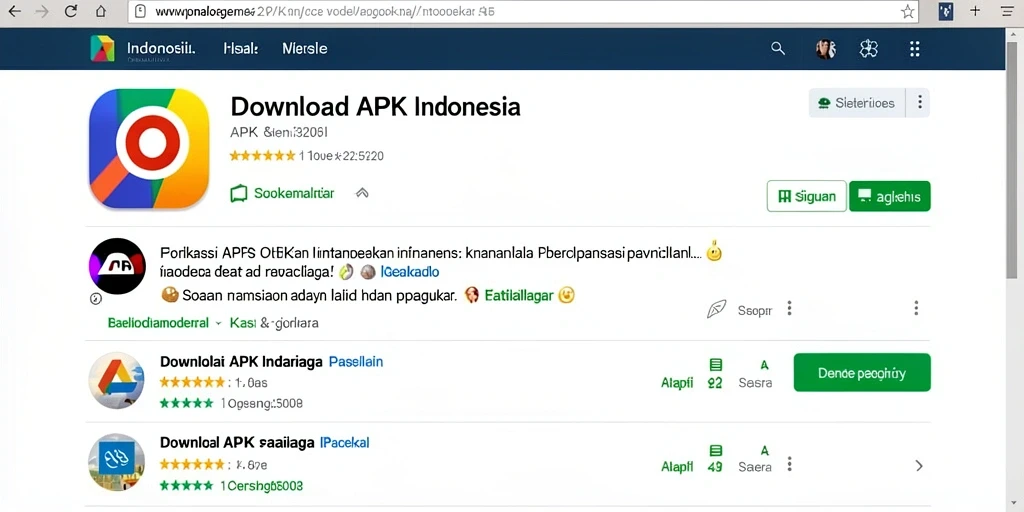Open the lGeakadlo link
Viewport: 1024px width, 512px height.
click(409, 272)
